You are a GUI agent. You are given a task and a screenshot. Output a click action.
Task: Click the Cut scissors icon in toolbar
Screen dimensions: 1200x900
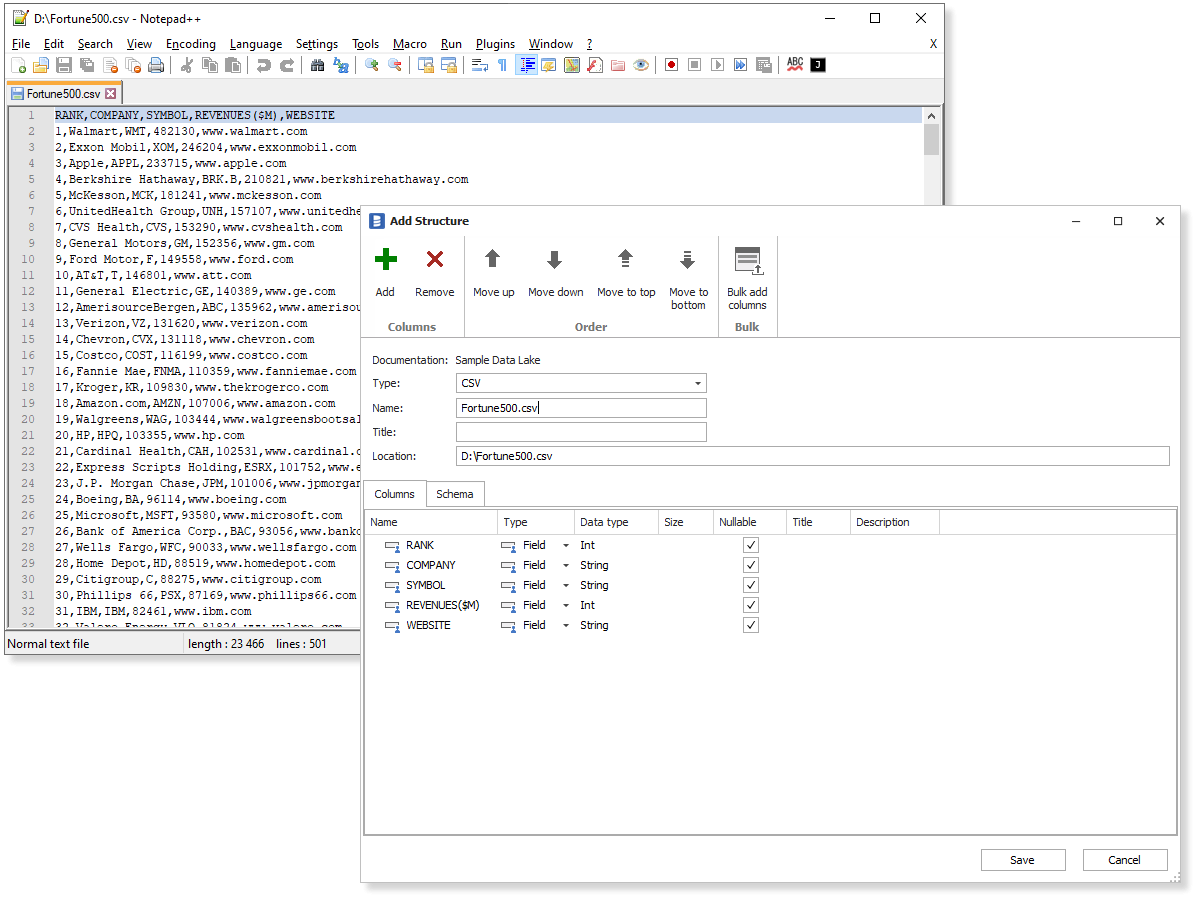[x=186, y=65]
